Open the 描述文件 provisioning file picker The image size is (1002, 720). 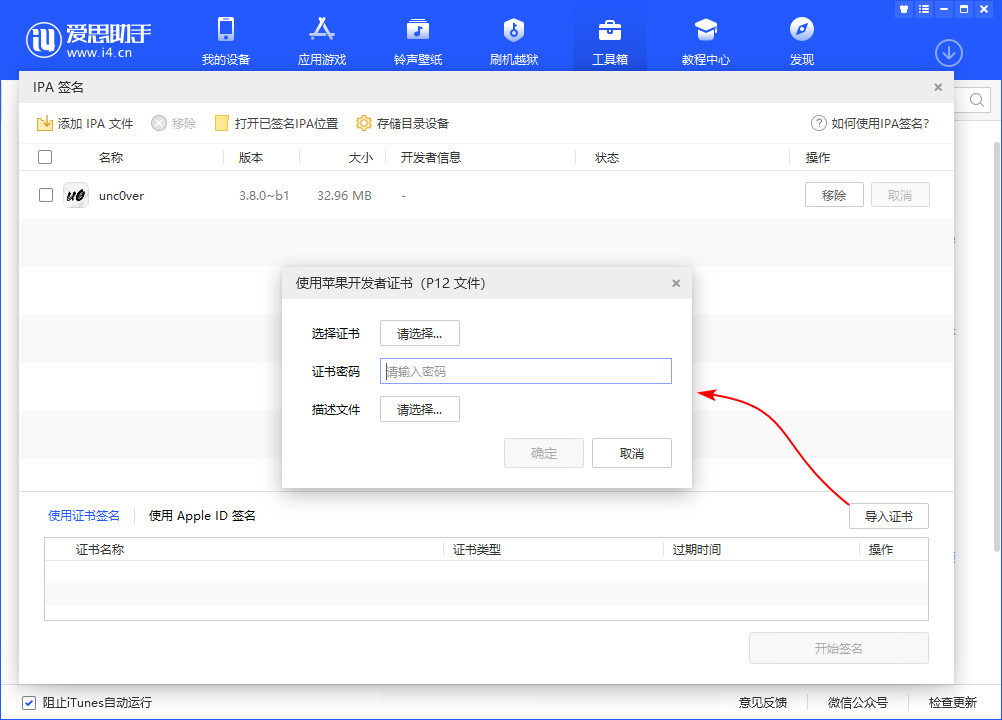419,409
